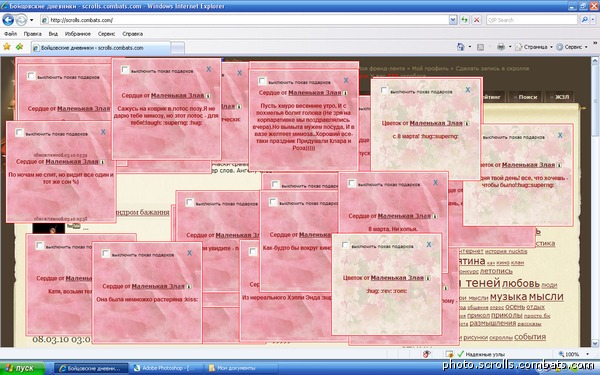
Task: Click the Add to Favorites star-plus icon
Action: click(19, 47)
